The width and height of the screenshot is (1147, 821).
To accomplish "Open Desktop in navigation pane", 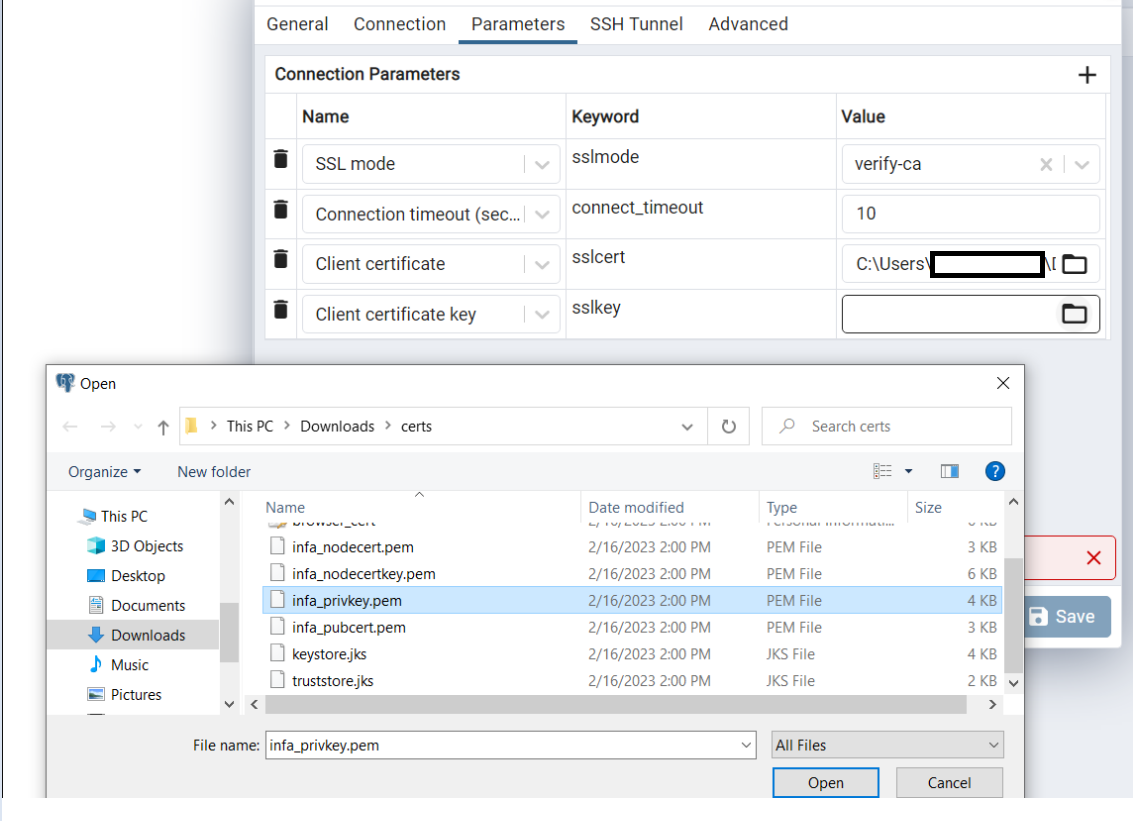I will point(127,576).
